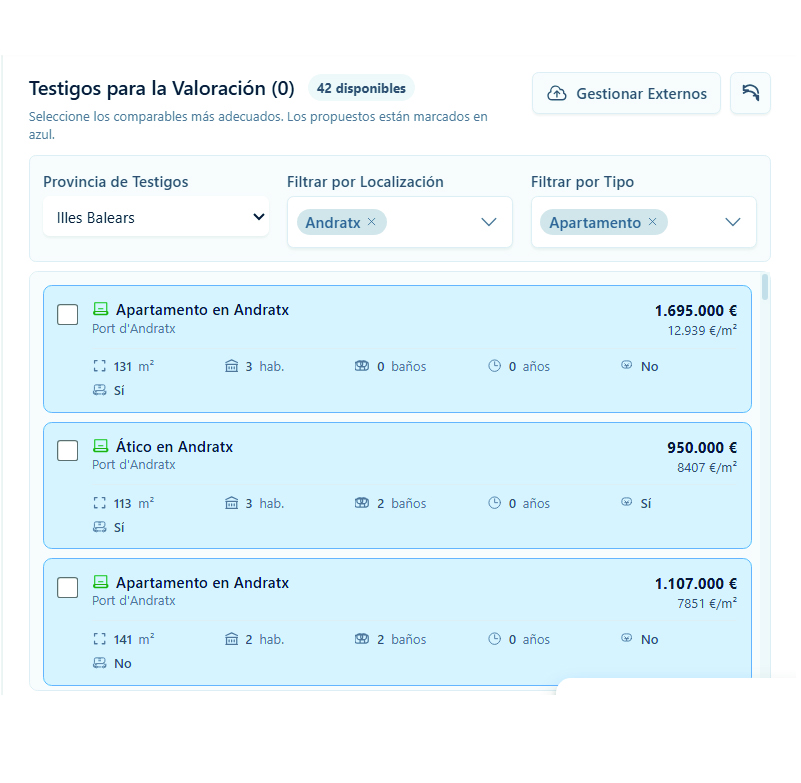Click the Gestionar Externos button
This screenshot has width=801, height=783.
626,94
